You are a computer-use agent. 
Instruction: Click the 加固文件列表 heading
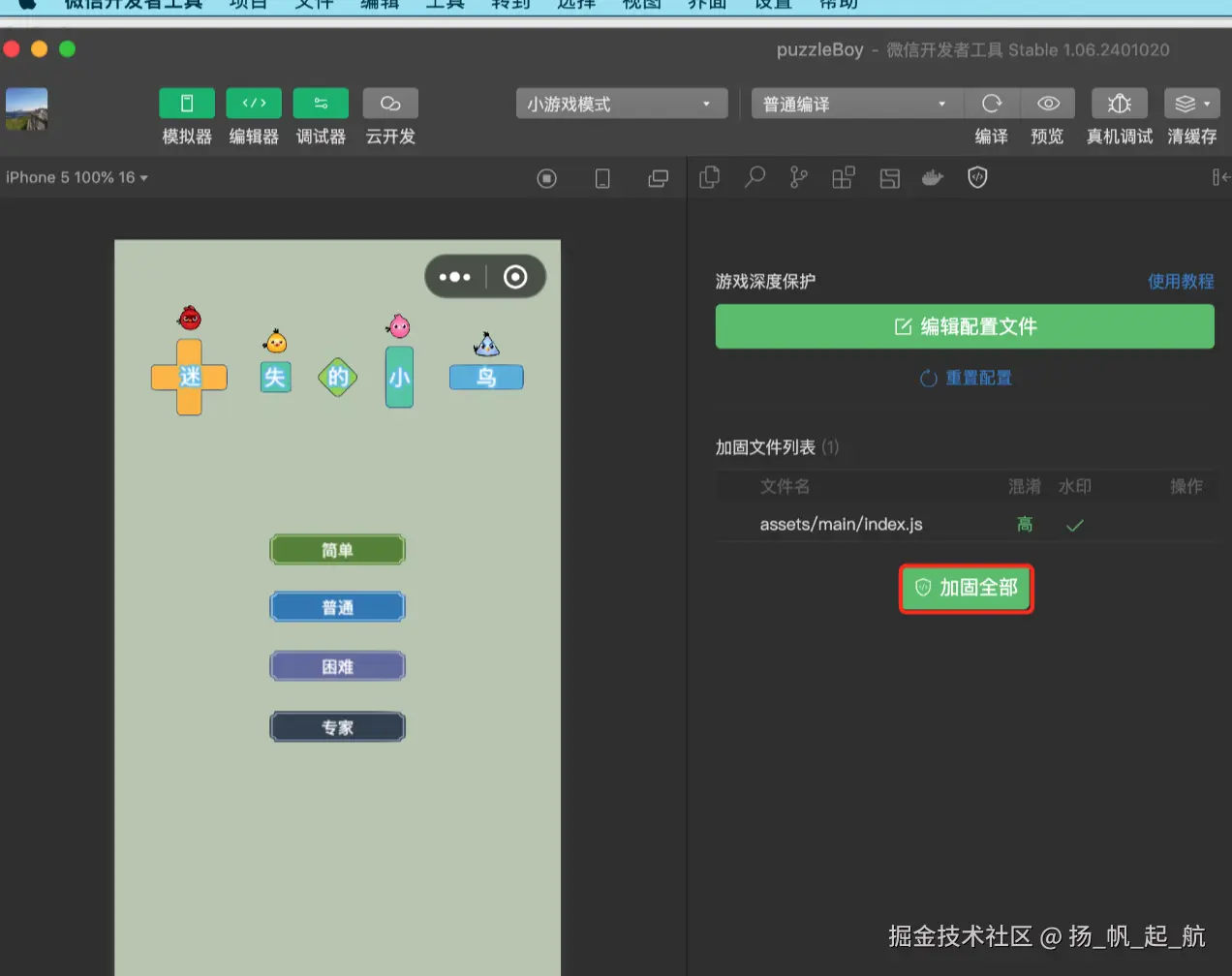click(765, 447)
